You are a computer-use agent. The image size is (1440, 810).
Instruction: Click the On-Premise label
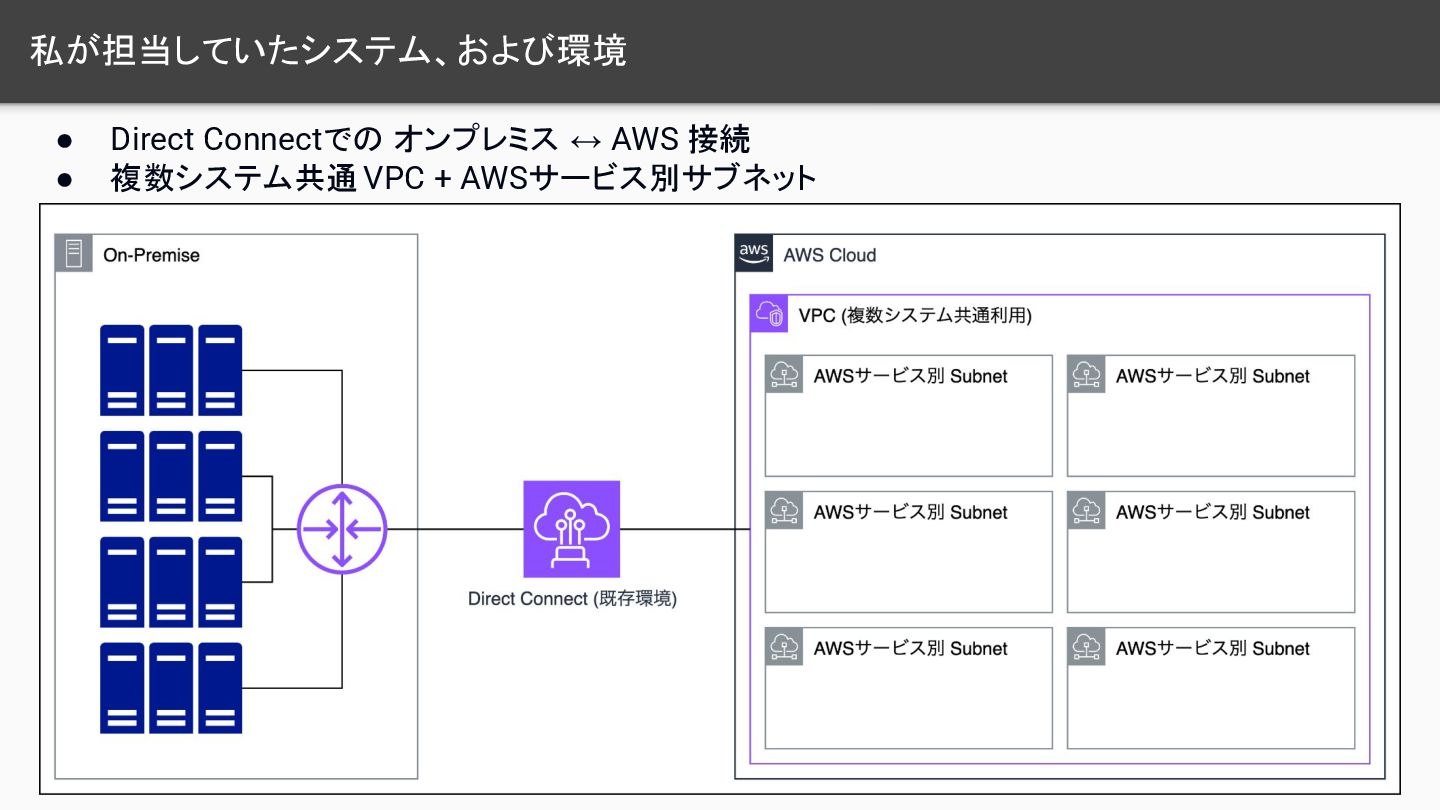point(151,255)
